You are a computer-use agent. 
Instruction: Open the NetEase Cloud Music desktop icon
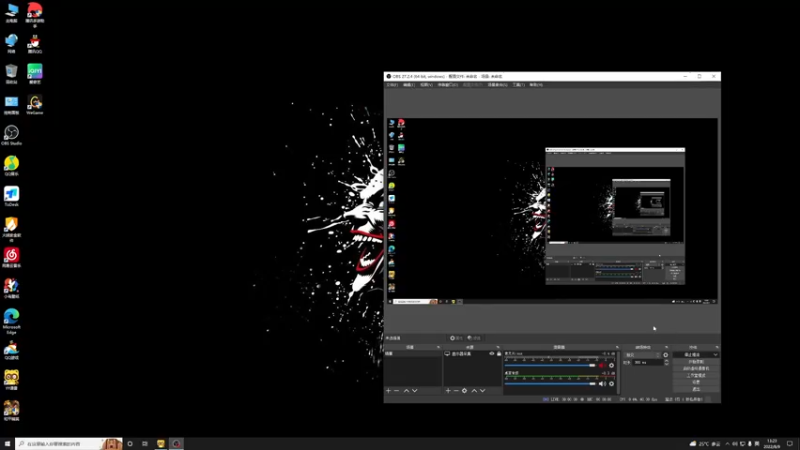click(x=11, y=258)
